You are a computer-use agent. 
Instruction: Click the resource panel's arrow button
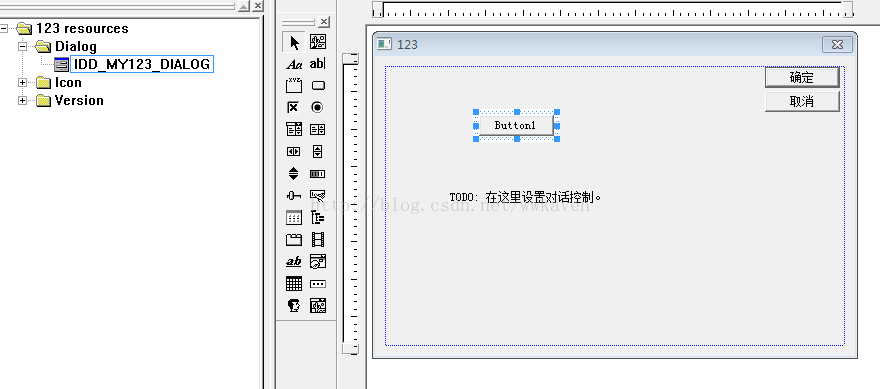click(x=244, y=6)
